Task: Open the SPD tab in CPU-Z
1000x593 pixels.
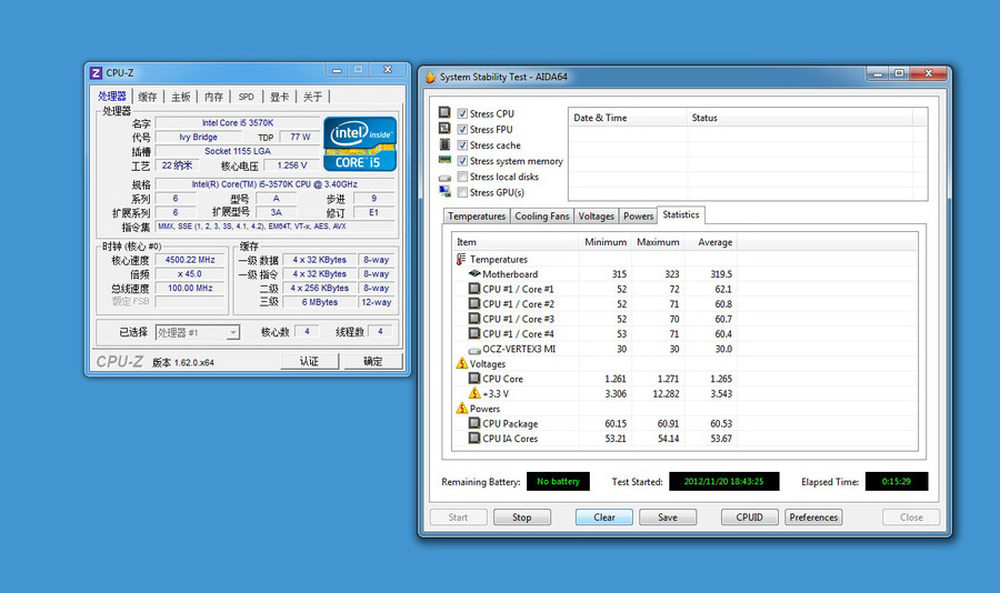Action: pos(246,97)
